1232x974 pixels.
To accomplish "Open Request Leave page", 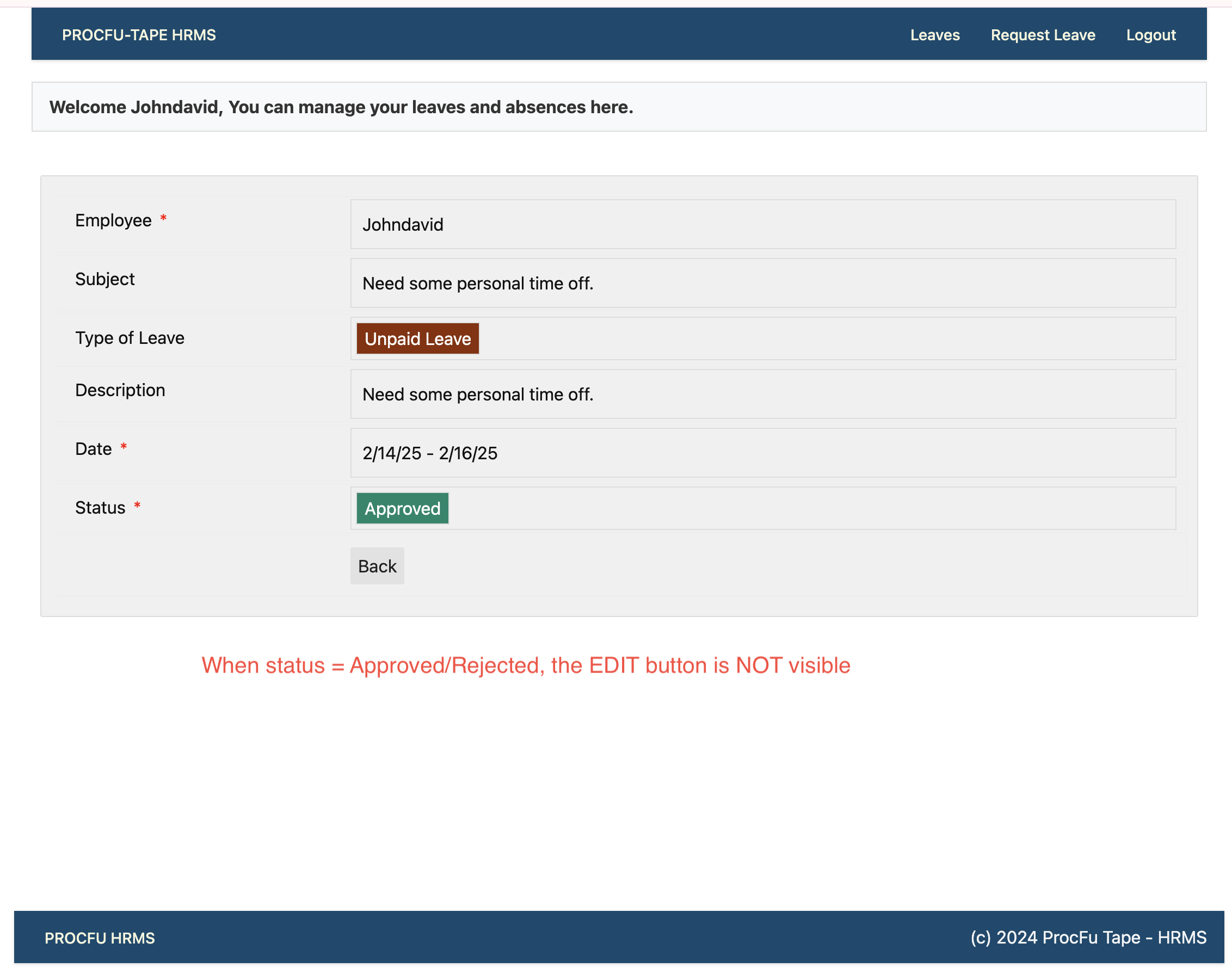I will tap(1043, 35).
